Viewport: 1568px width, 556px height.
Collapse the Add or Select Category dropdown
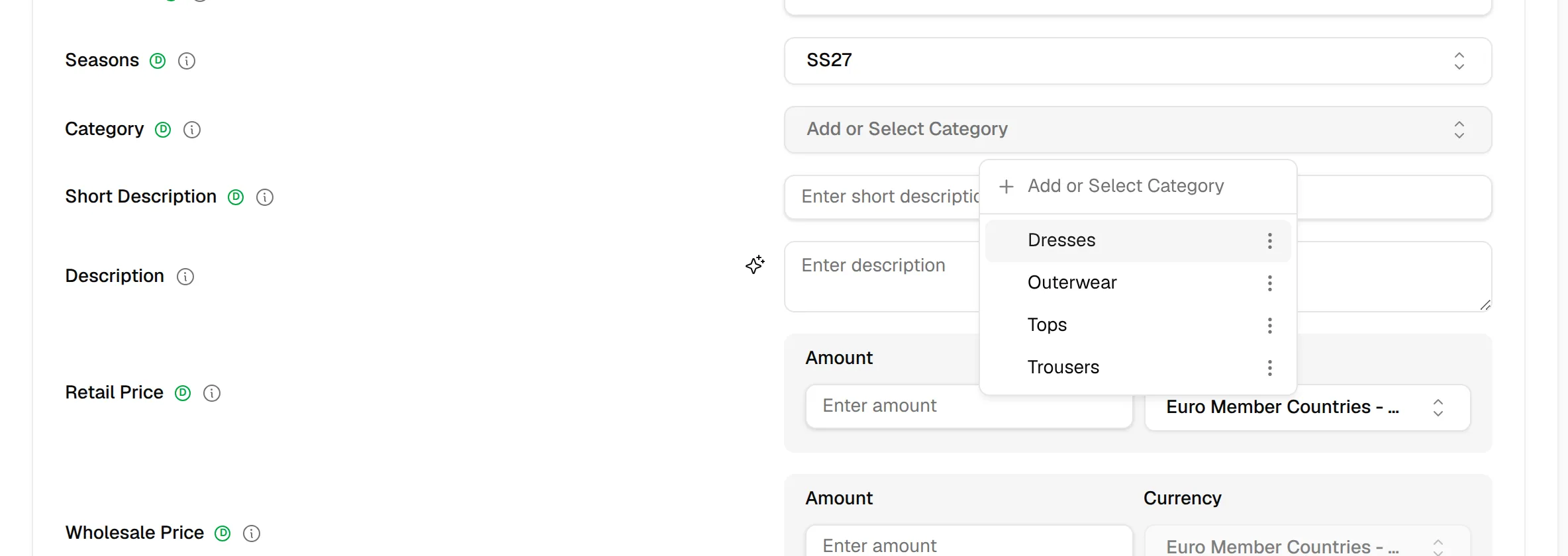pos(1138,130)
